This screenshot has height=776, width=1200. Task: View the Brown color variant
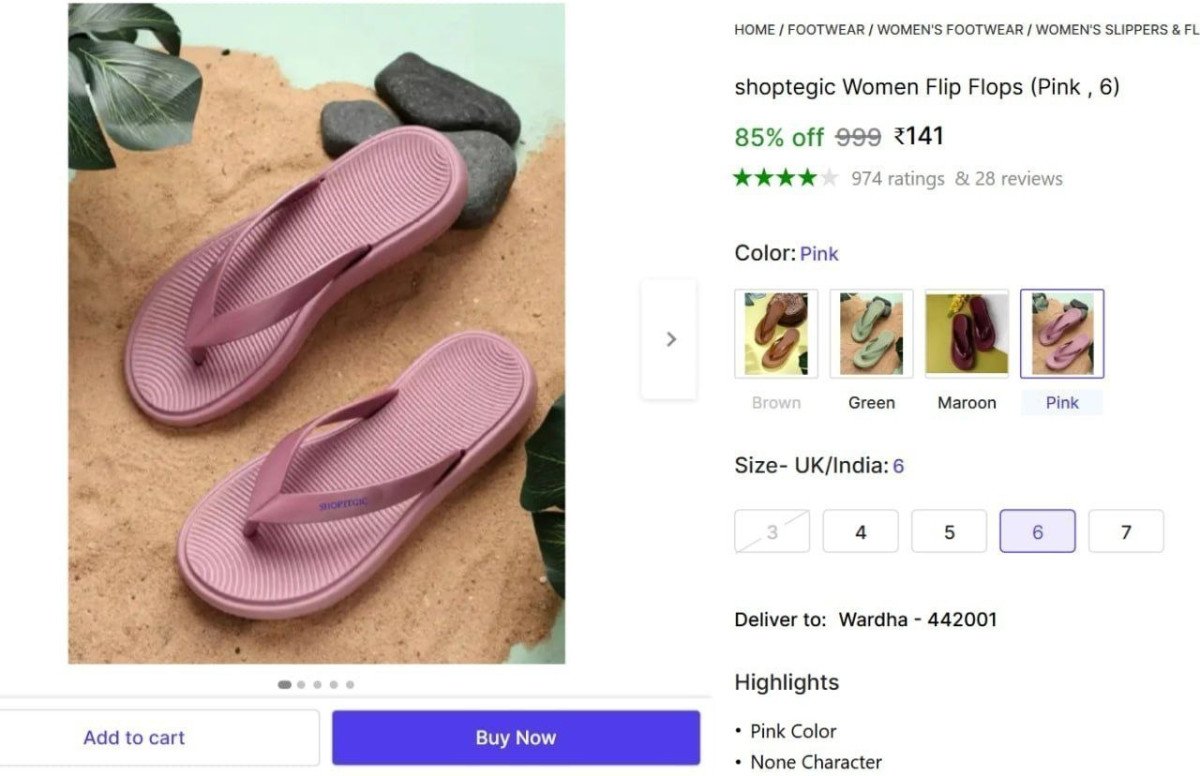tap(776, 333)
